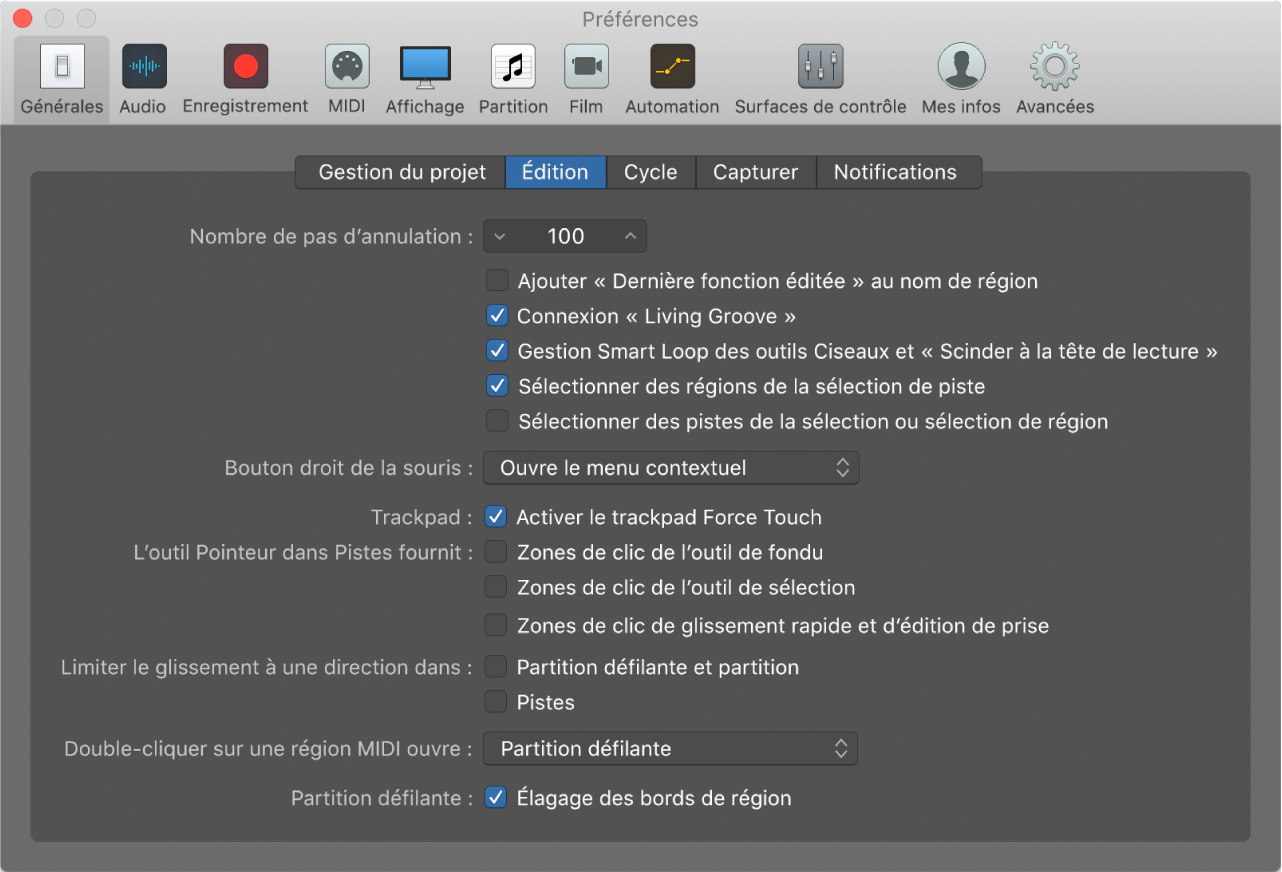
Task: Toggle Gestion Smart Loop des outils Ciseaux
Action: tap(497, 351)
